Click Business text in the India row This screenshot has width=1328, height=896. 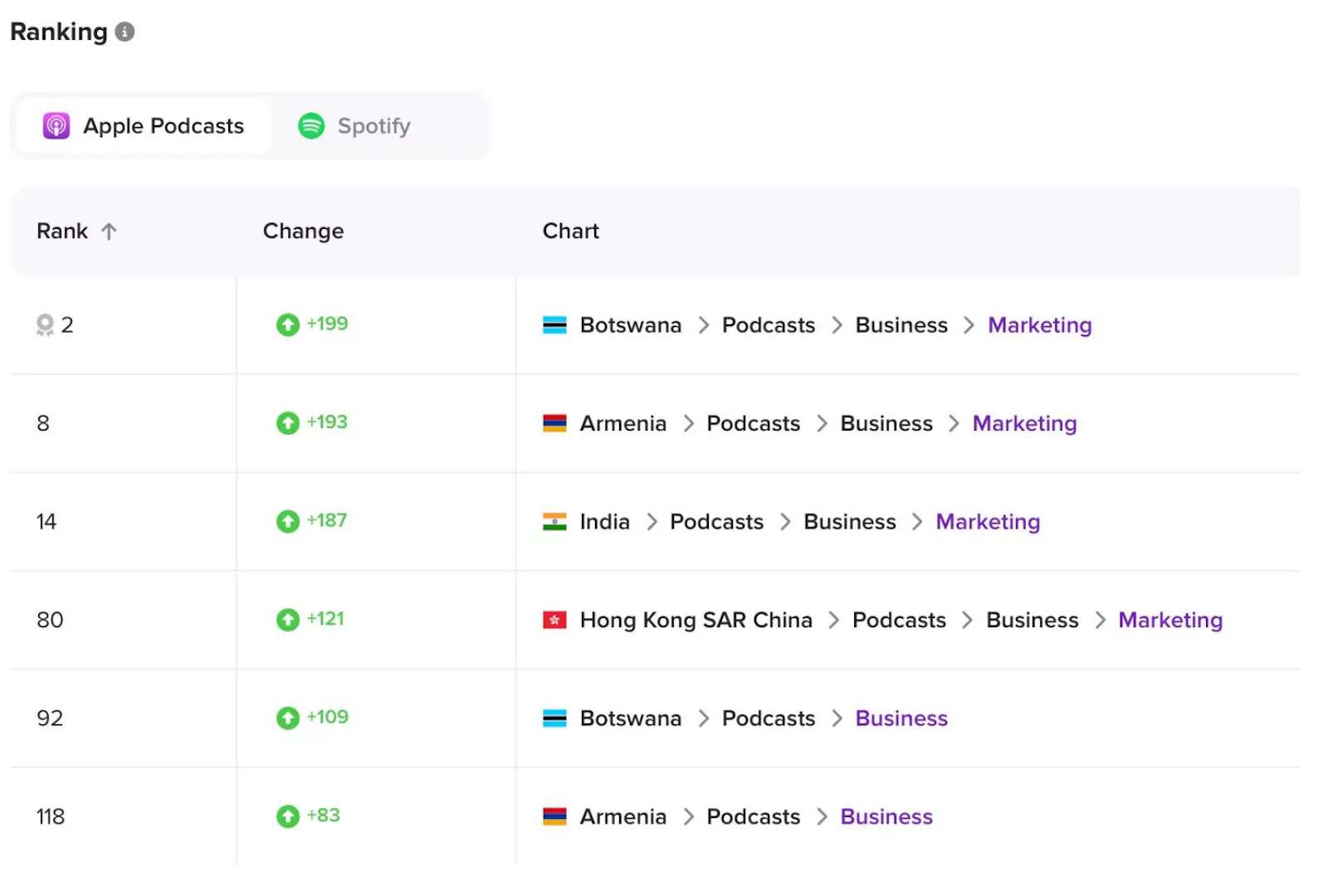(x=850, y=522)
